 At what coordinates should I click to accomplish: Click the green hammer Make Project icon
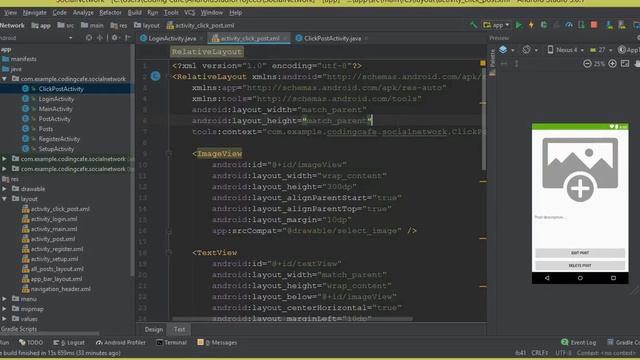coord(473,25)
